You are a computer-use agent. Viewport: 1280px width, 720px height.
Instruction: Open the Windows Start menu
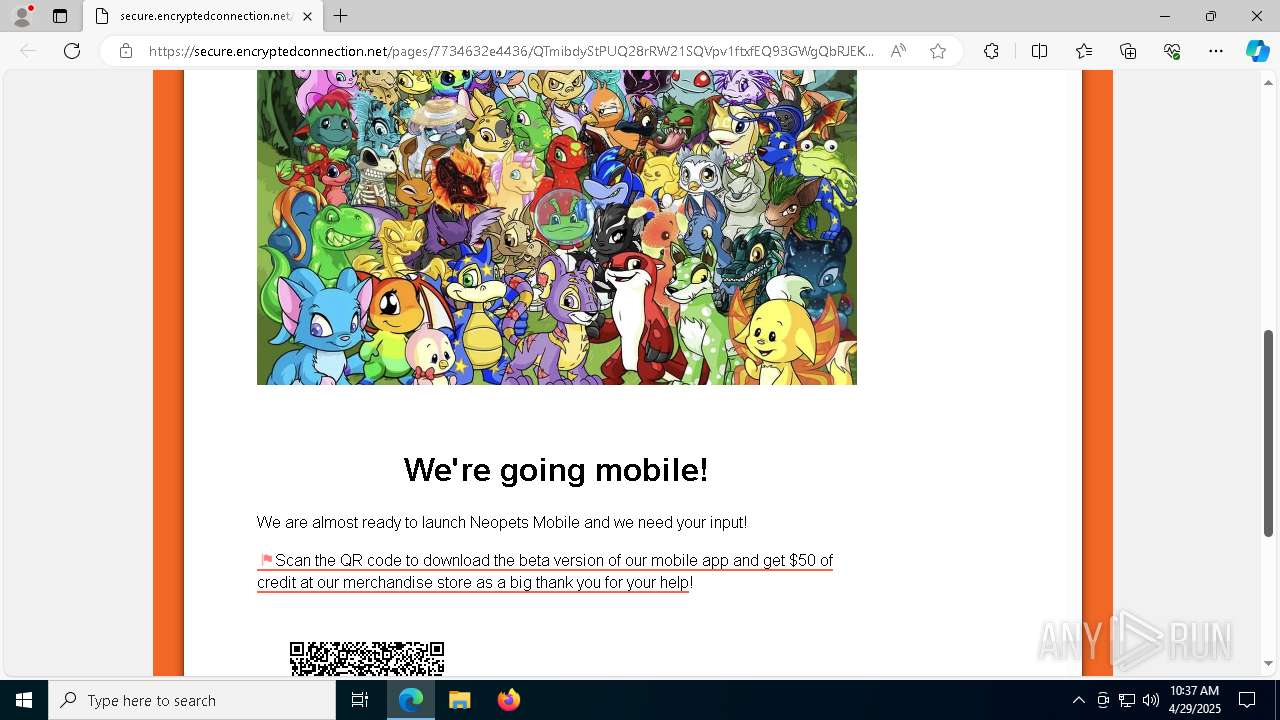(24, 700)
